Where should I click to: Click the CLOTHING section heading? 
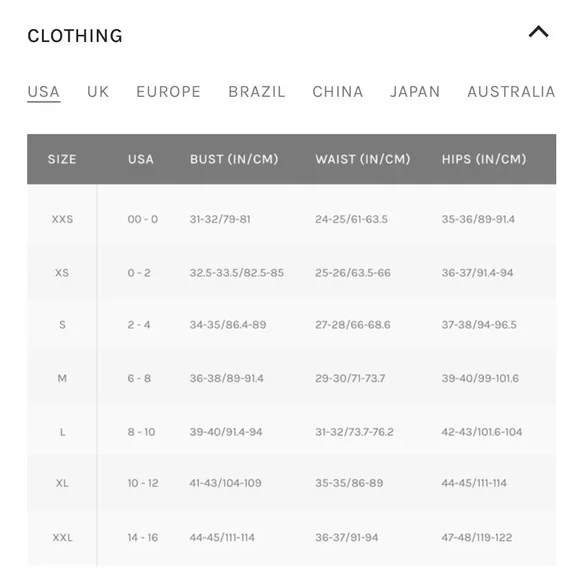point(75,36)
